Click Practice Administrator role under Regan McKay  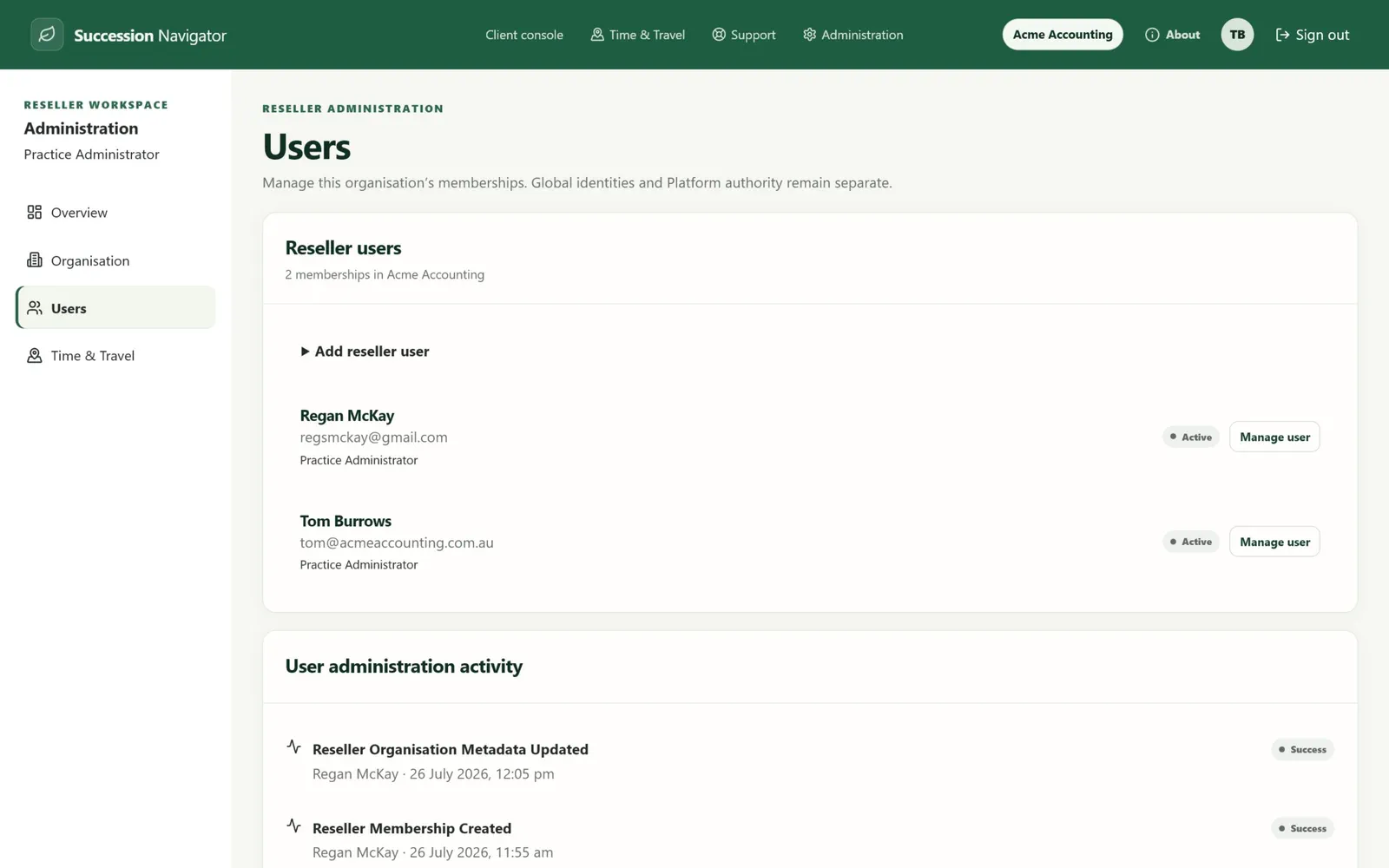click(359, 460)
